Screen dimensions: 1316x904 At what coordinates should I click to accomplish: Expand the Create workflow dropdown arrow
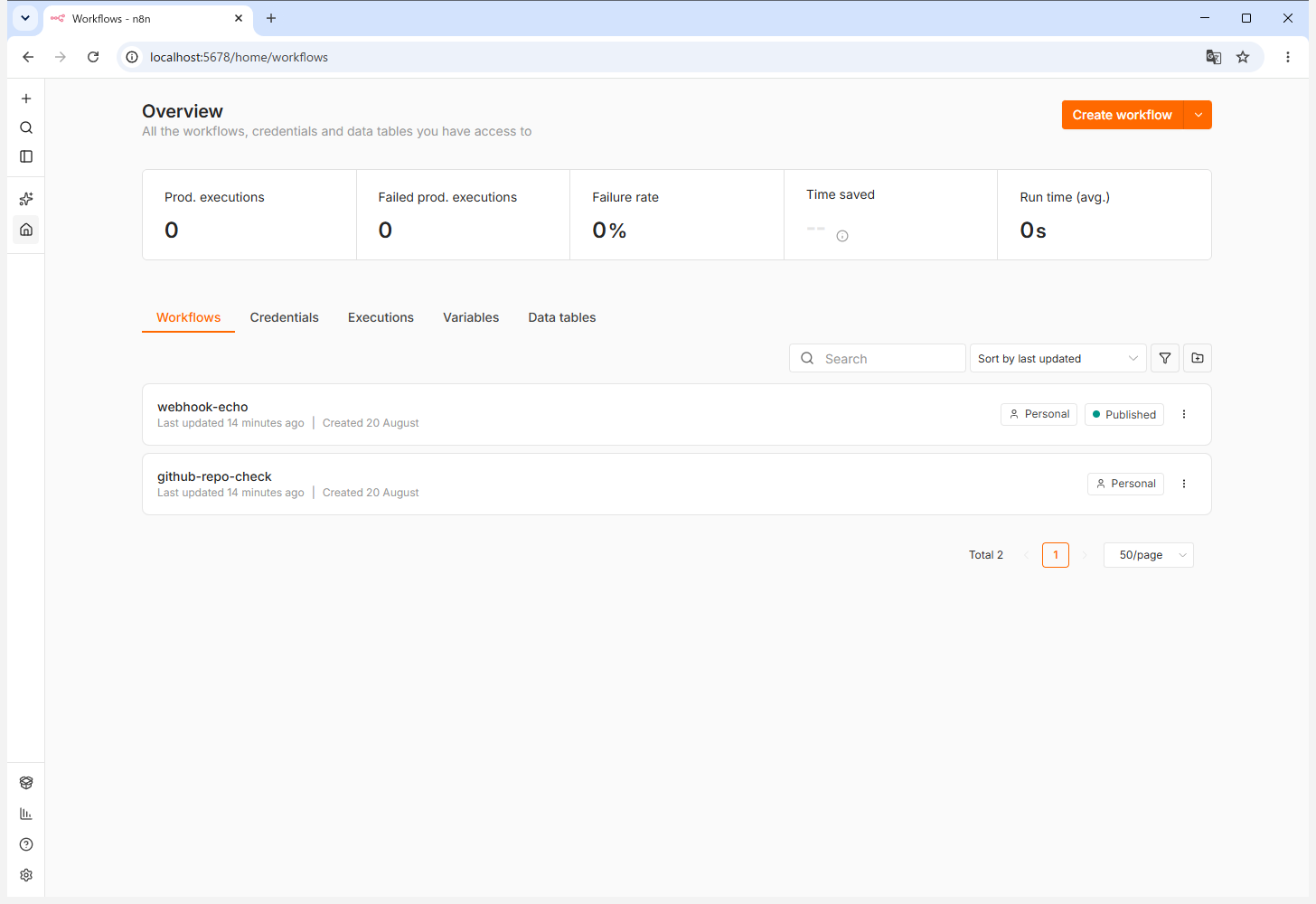pyautogui.click(x=1198, y=115)
